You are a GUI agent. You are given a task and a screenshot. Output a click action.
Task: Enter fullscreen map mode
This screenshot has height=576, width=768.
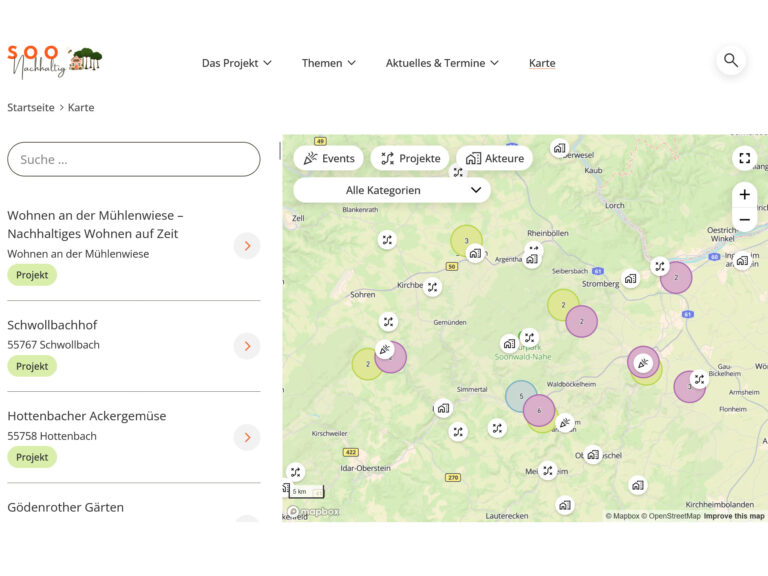pyautogui.click(x=744, y=158)
